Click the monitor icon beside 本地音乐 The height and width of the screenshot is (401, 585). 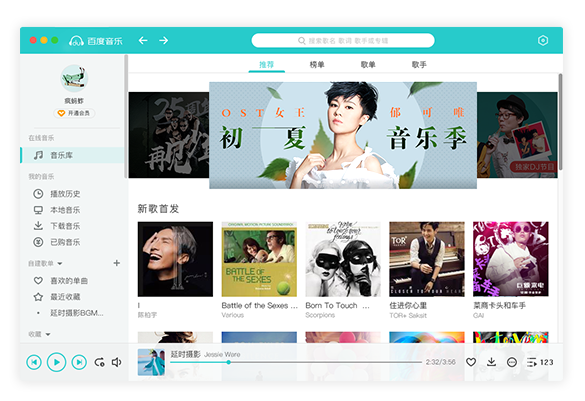click(38, 210)
